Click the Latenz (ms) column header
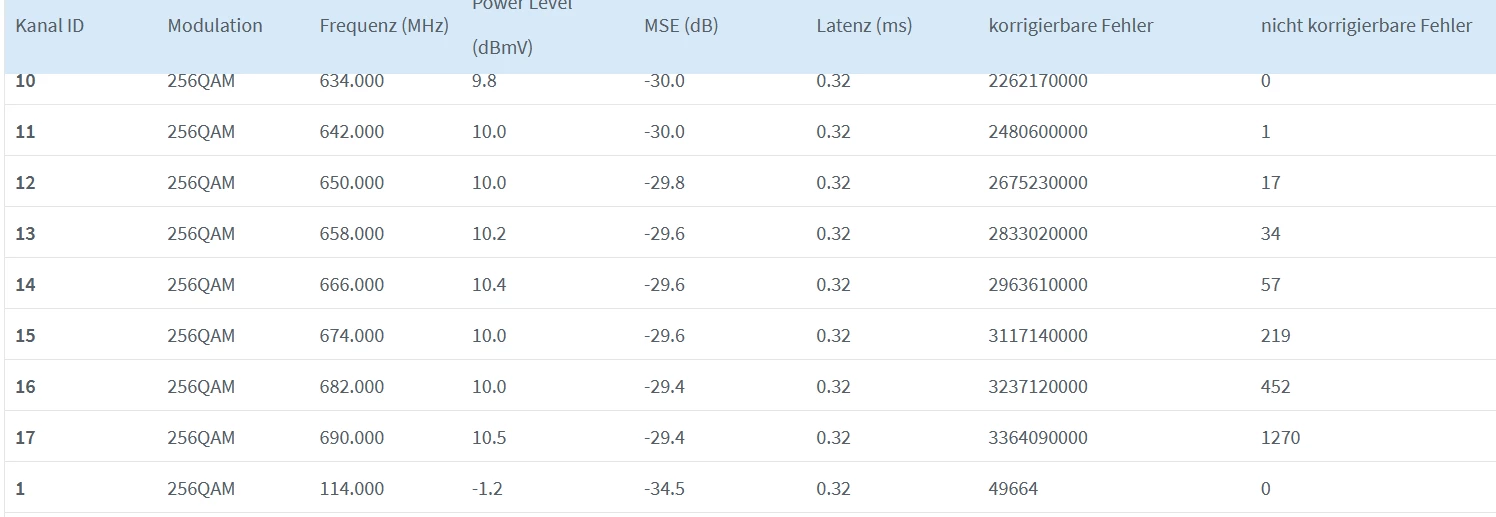Screen dimensions: 1496x517 point(864,26)
